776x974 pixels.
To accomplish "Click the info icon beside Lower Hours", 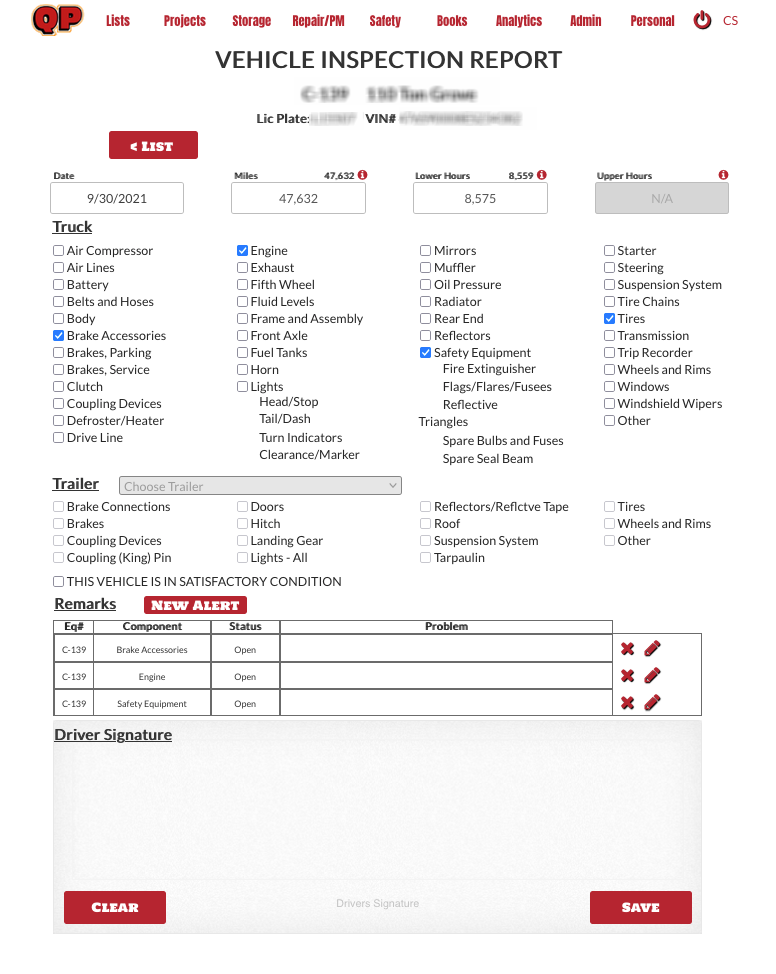I will (x=541, y=175).
